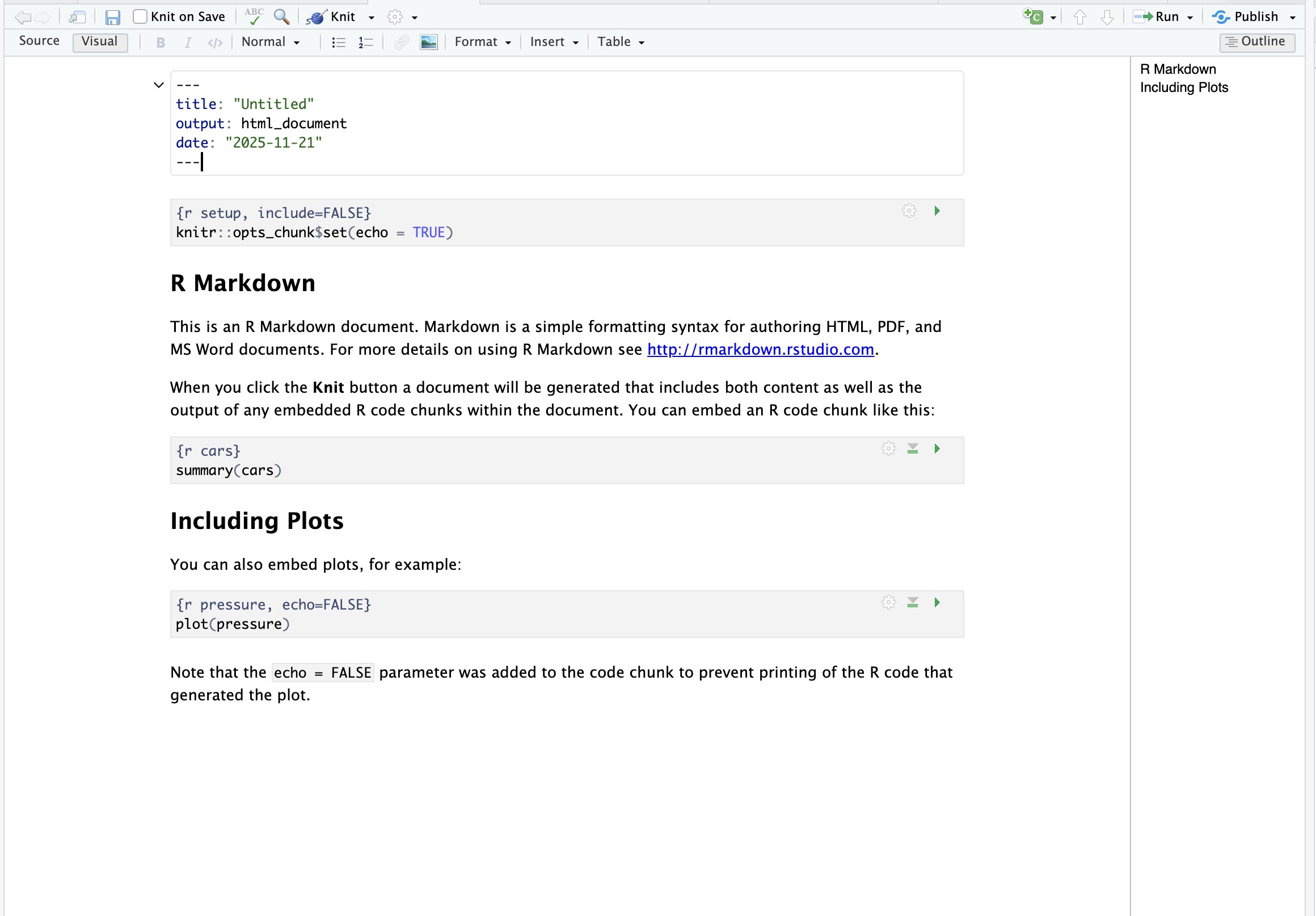This screenshot has height=916, width=1316.
Task: Expand the Knit options dropdown arrow
Action: [x=372, y=17]
